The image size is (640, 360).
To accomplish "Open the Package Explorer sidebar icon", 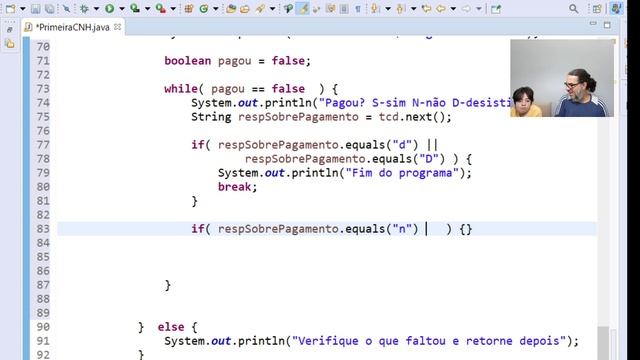I will [10, 44].
